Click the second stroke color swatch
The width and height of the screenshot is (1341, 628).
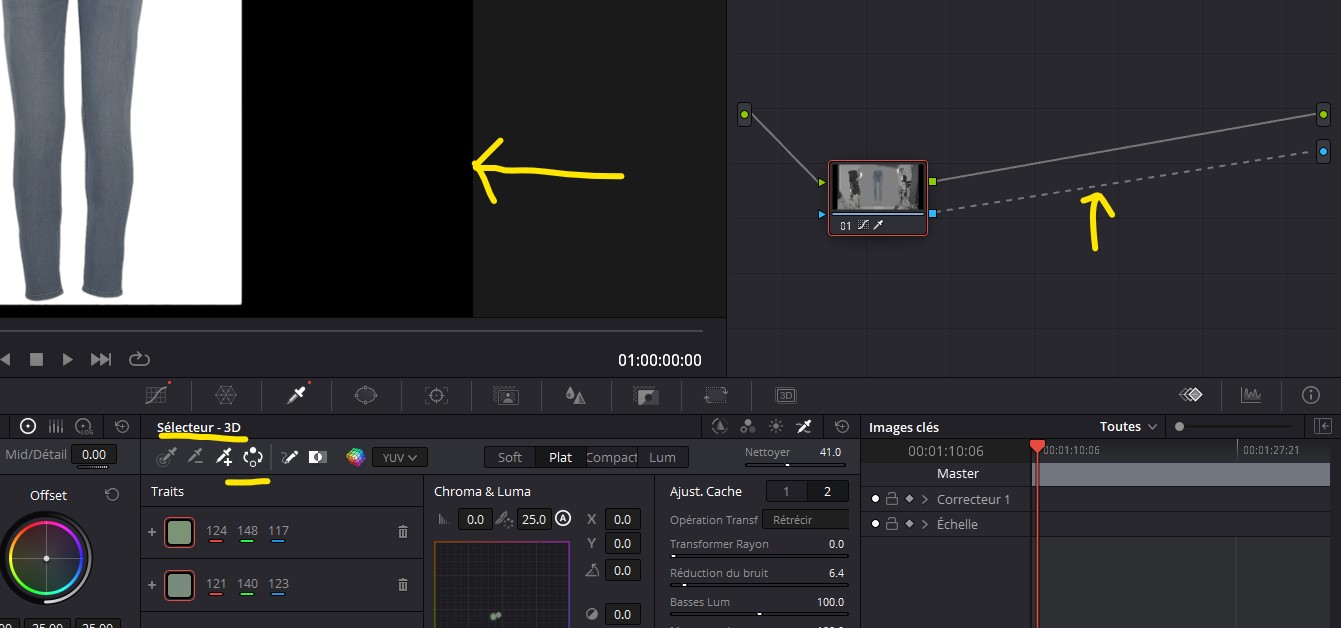click(179, 584)
